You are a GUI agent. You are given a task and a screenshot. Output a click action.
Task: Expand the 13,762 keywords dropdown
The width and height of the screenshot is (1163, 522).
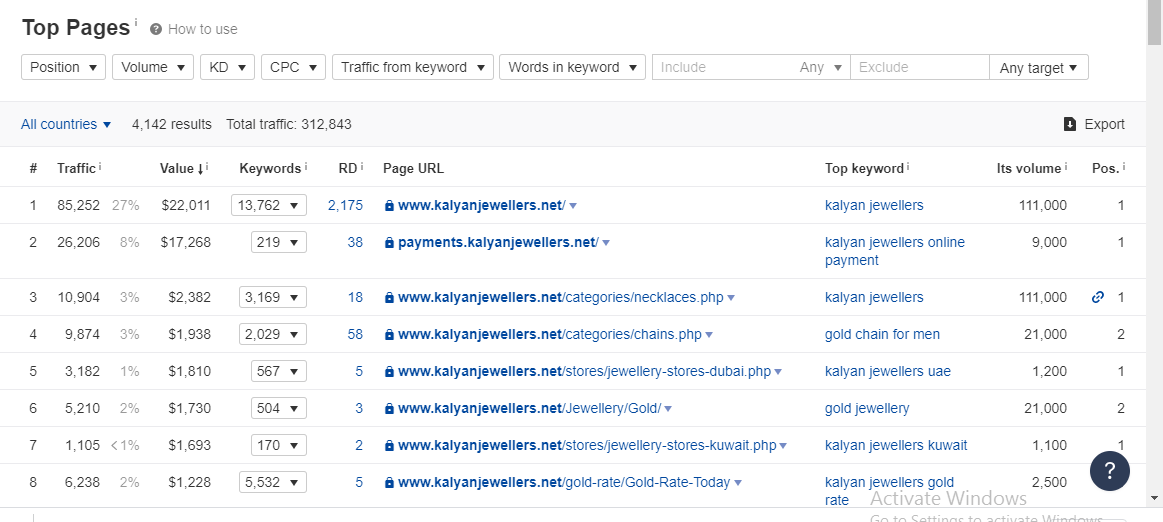pyautogui.click(x=268, y=205)
